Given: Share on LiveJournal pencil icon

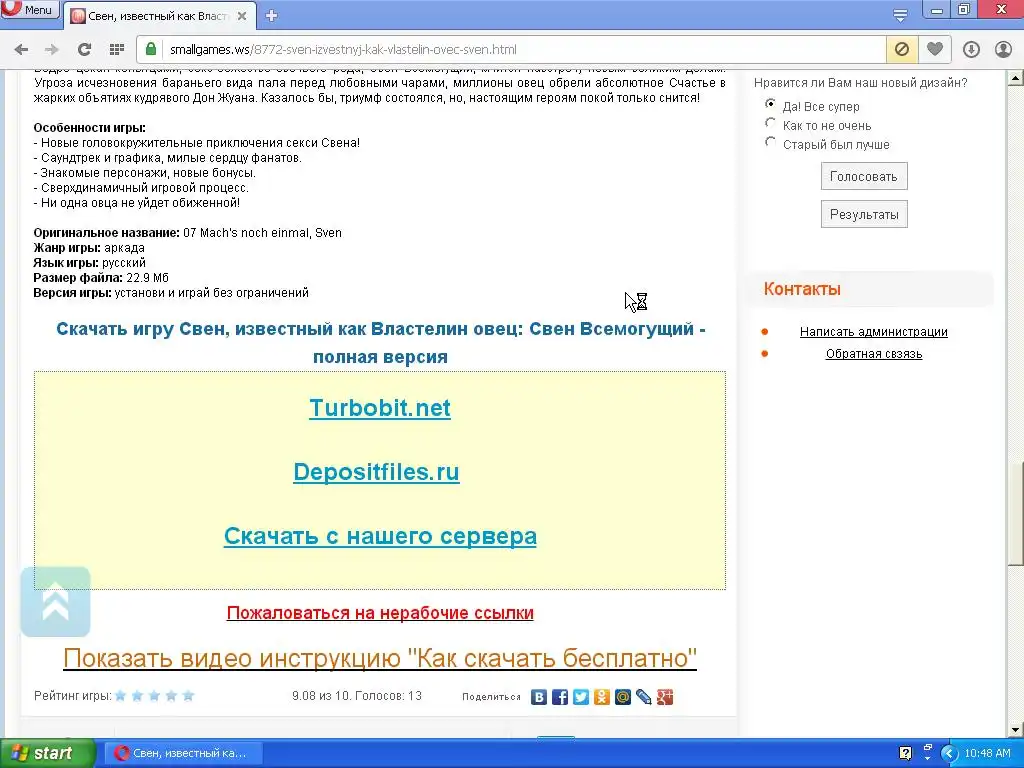Looking at the screenshot, I should [644, 697].
